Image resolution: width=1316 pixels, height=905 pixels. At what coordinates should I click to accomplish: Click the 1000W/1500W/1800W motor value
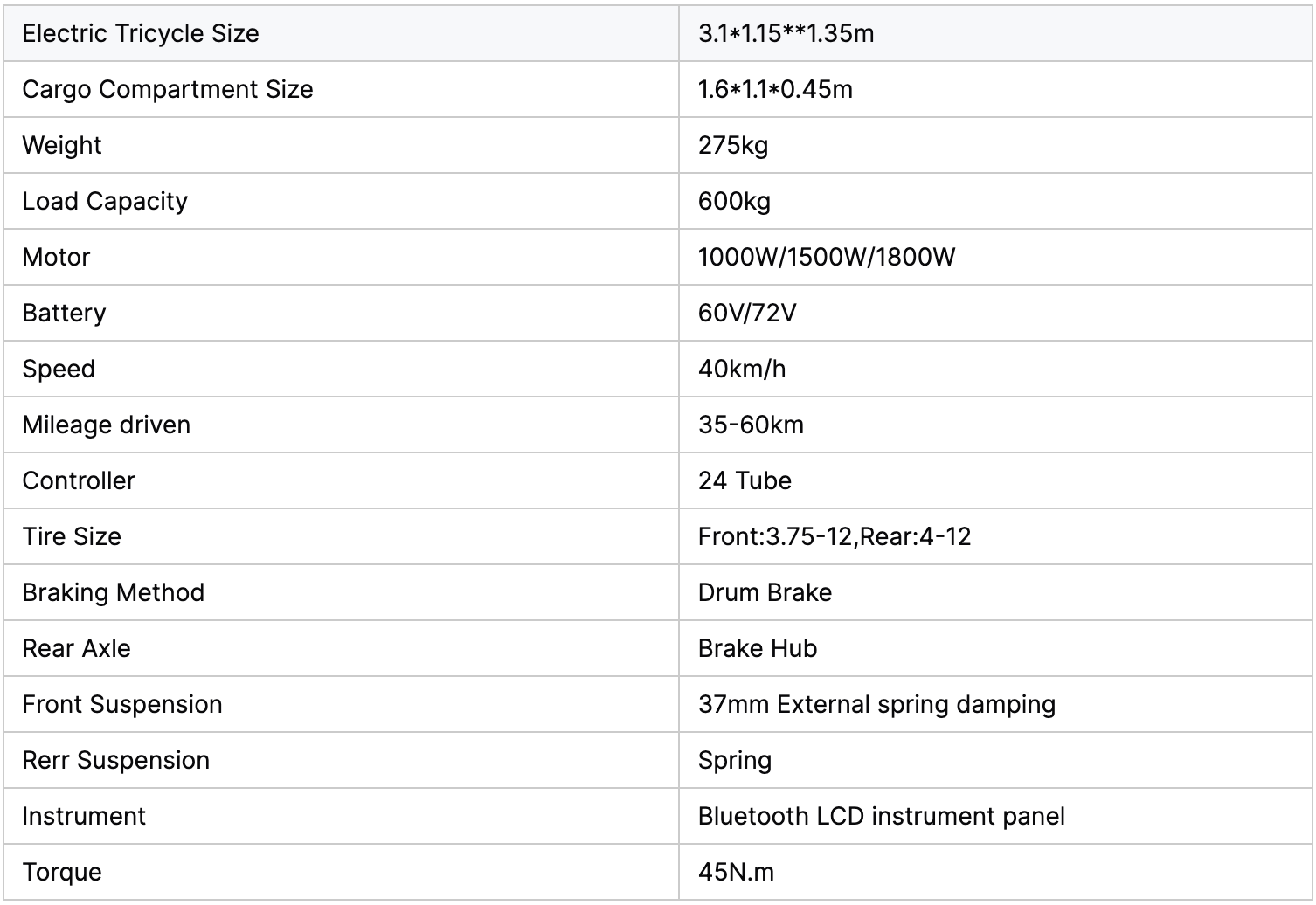827,257
